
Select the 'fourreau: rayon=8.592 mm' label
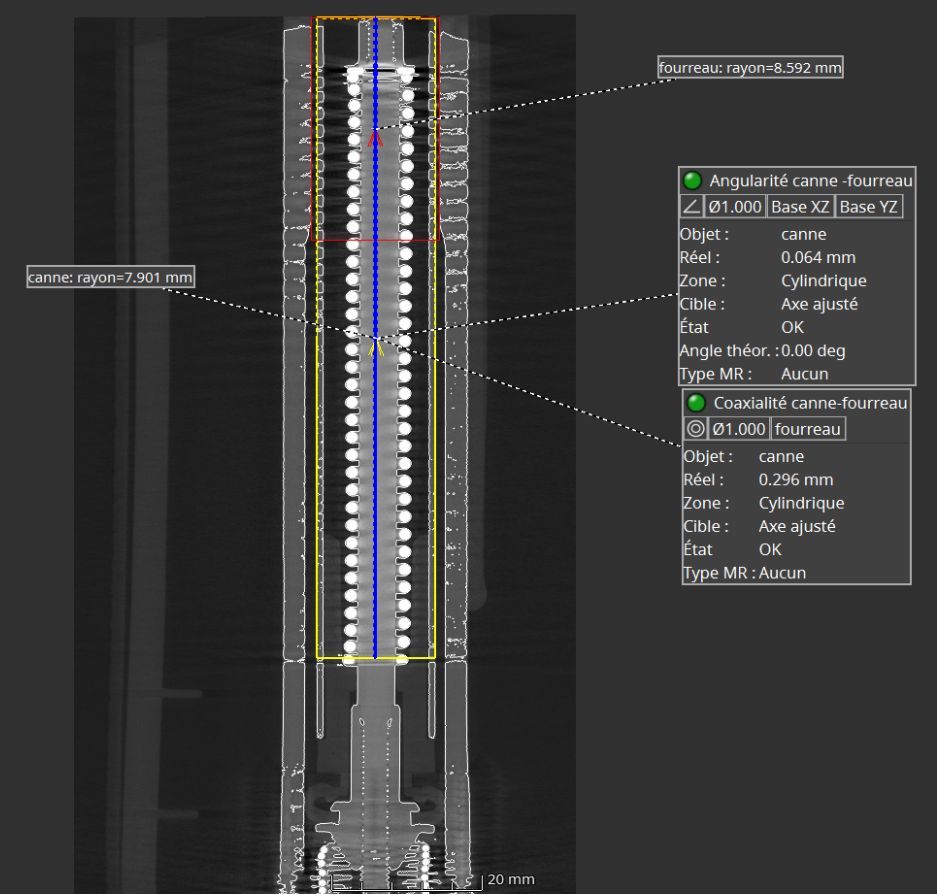click(750, 68)
